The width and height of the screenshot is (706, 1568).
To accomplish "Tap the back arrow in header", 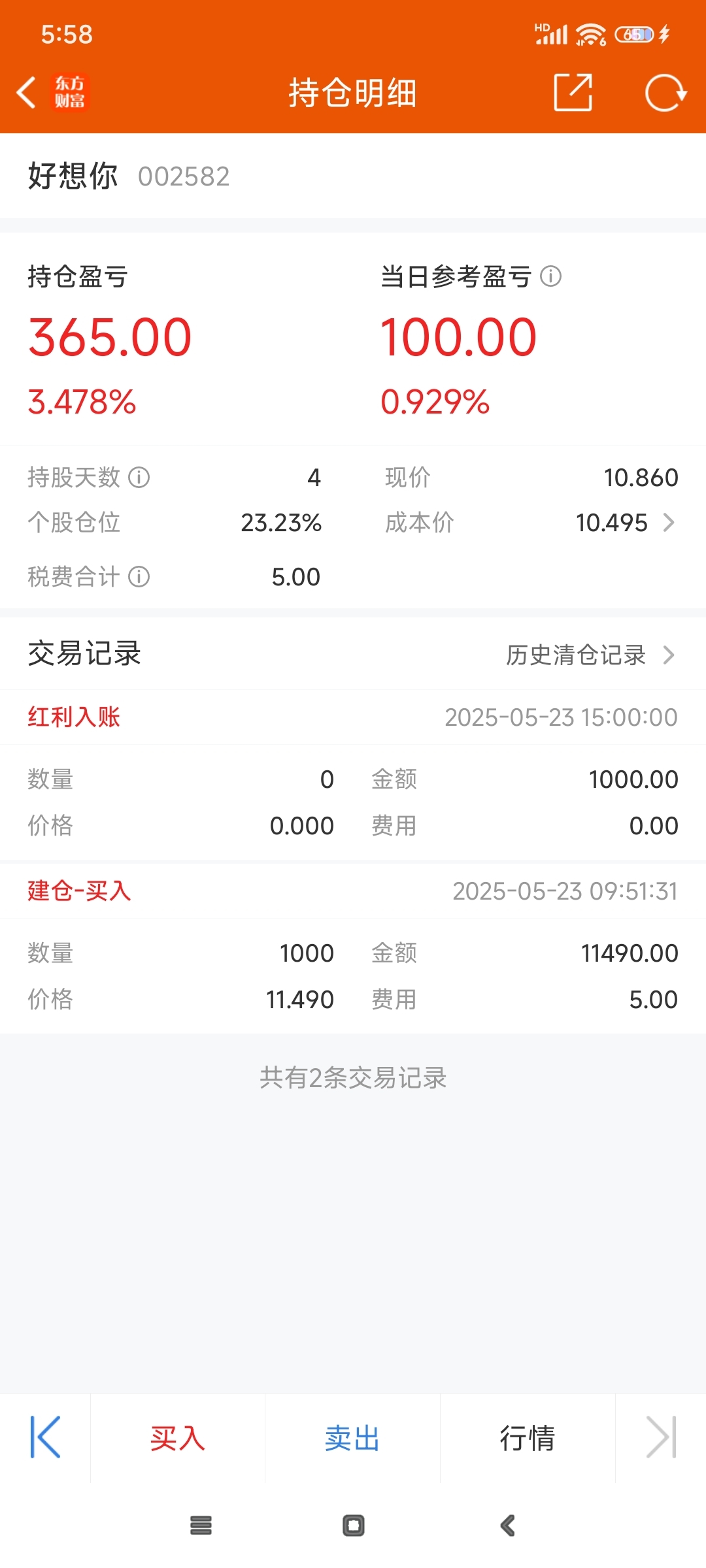I will point(26,92).
